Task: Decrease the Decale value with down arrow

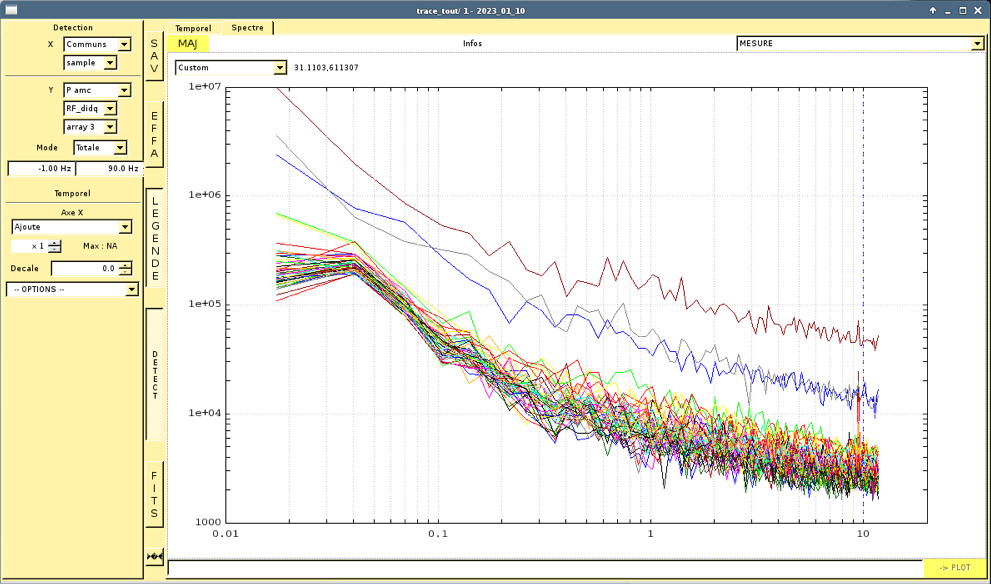Action: 126,272
